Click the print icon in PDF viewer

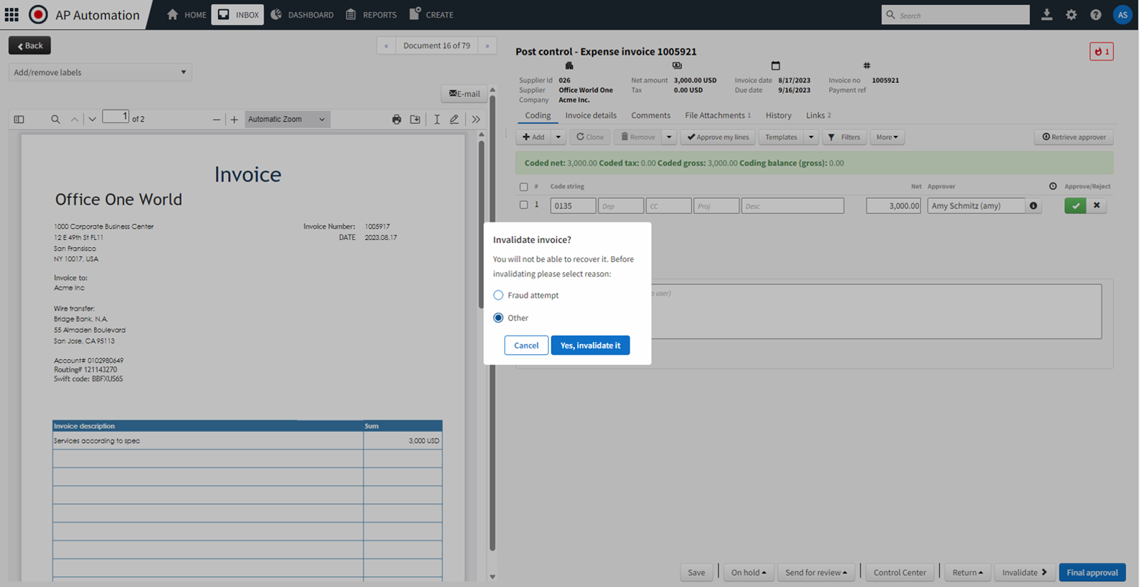coord(396,120)
